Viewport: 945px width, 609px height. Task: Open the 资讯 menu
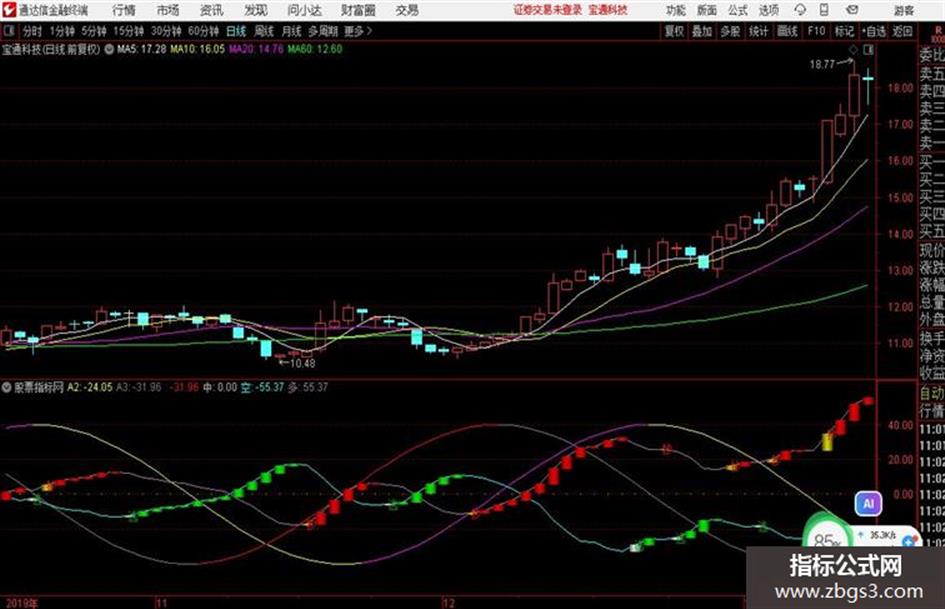(x=211, y=10)
